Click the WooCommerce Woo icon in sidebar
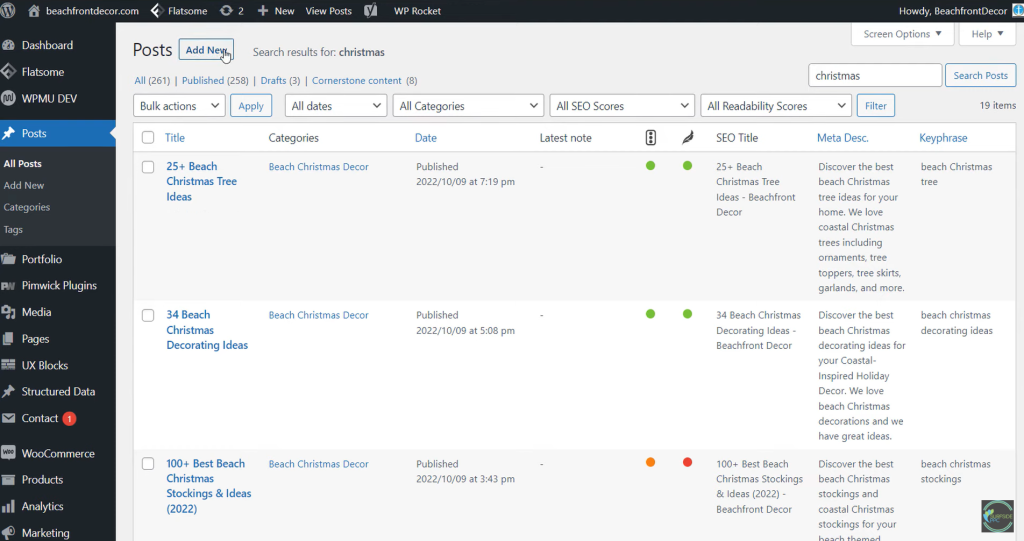 [8, 453]
